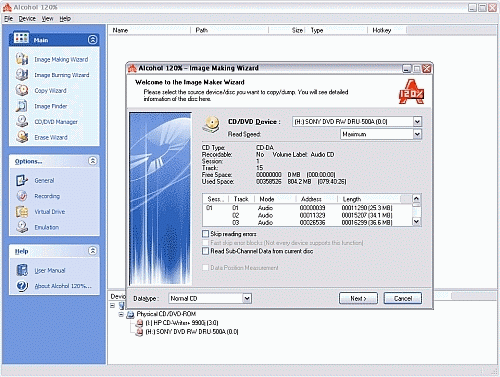Viewport: 500px width, 377px height.
Task: Open Image Making Wizard icon in sidebar
Action: [22, 59]
